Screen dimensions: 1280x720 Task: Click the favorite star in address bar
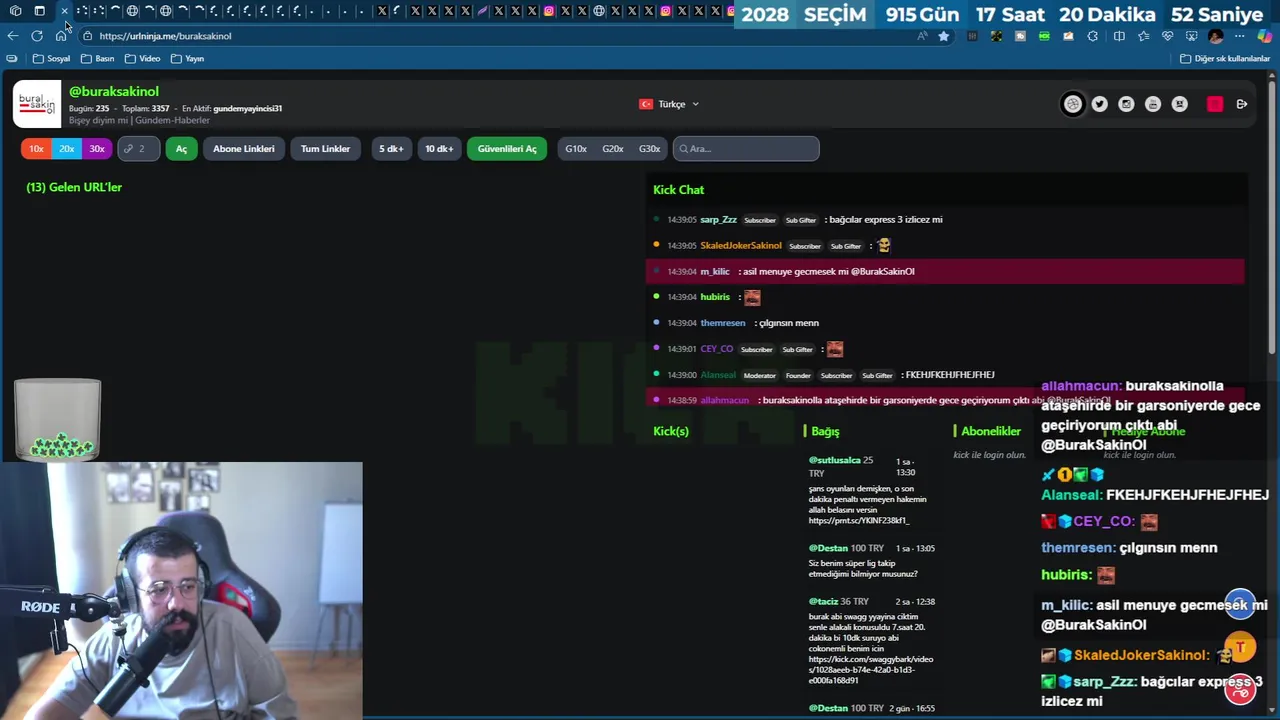943,36
